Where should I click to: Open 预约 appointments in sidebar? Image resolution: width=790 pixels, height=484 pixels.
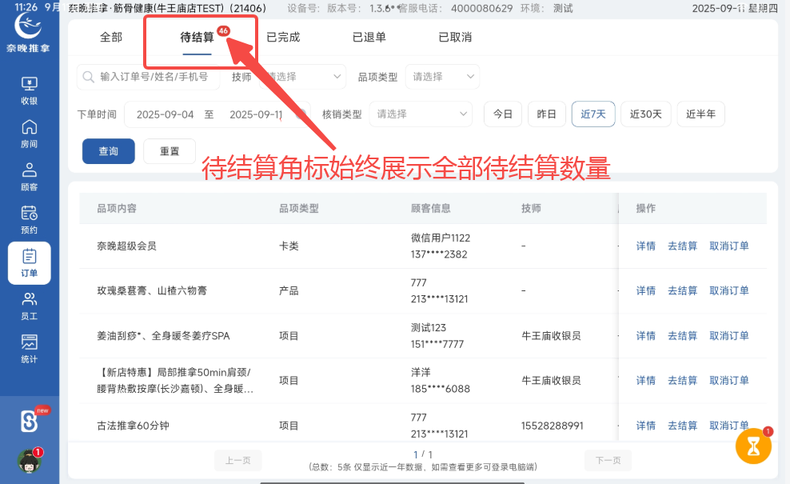(x=29, y=220)
